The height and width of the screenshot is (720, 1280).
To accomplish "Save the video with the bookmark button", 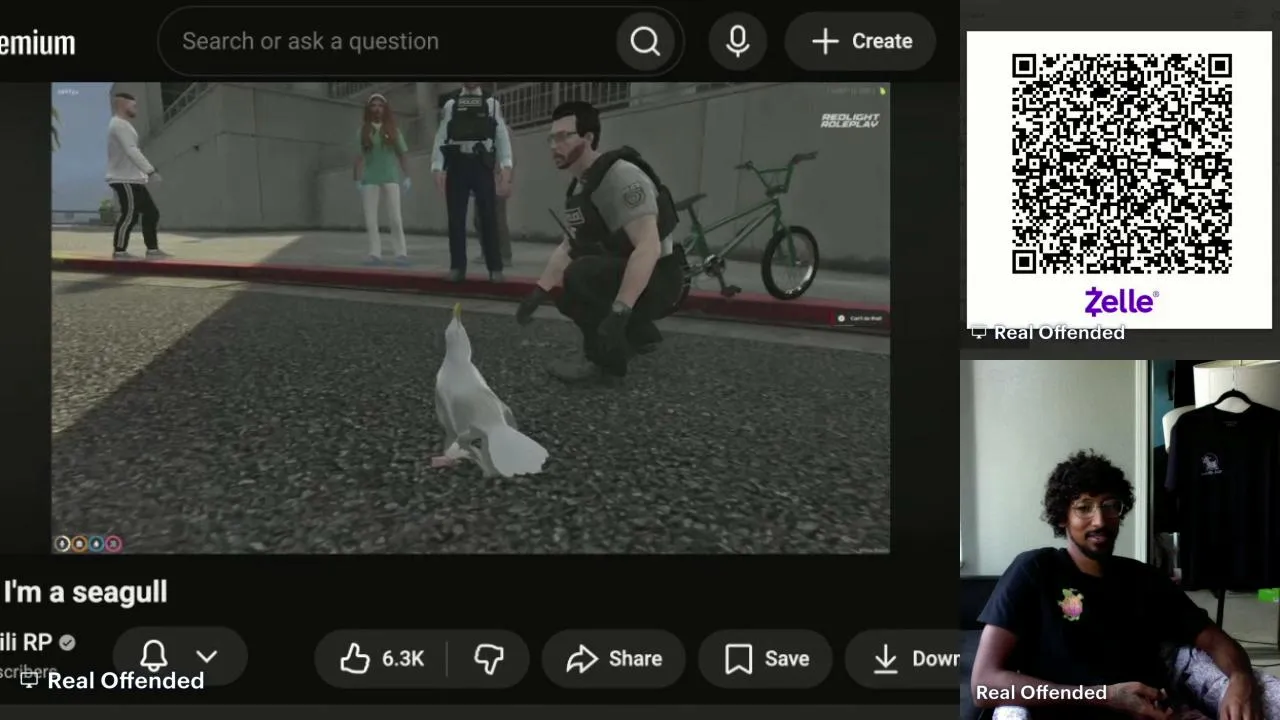I will (x=766, y=658).
